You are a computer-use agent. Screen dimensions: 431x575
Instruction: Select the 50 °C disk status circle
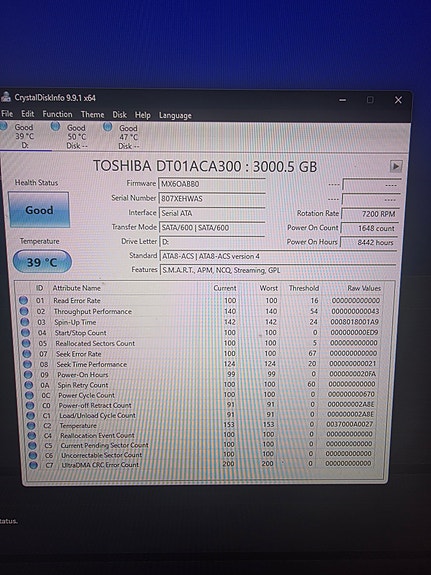coord(56,127)
